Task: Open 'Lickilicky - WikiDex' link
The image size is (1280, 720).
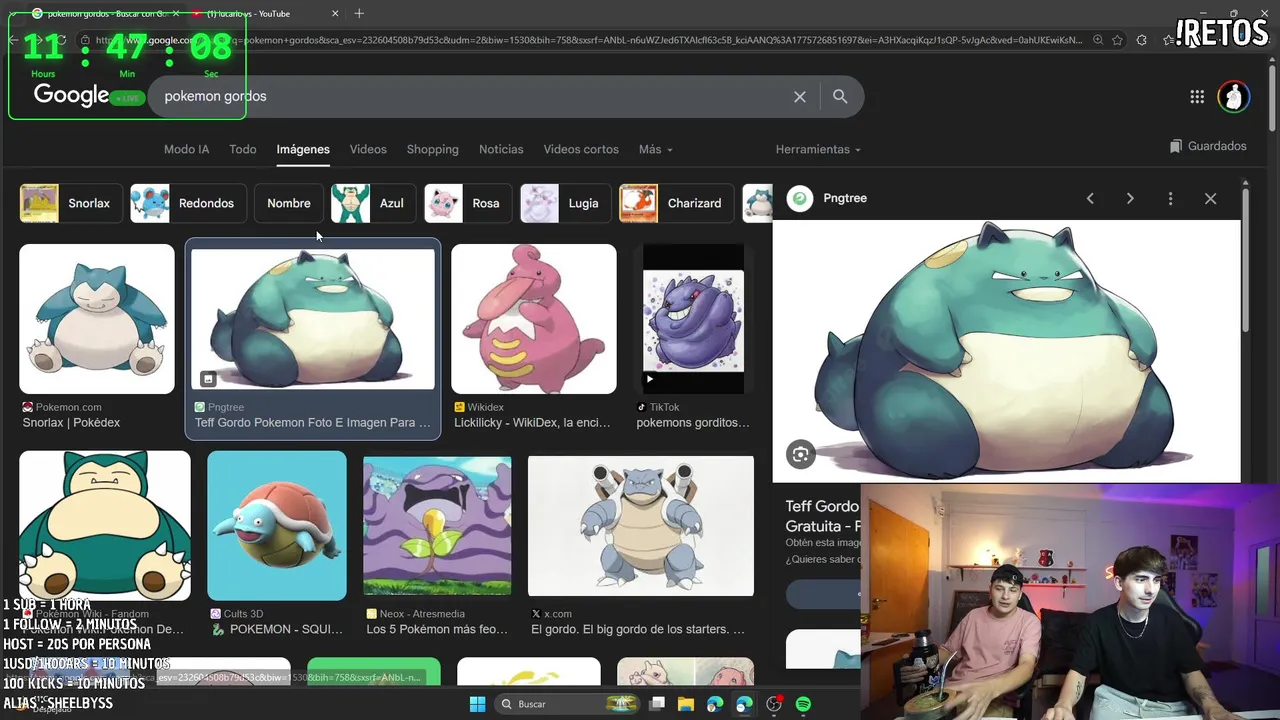Action: [x=532, y=423]
